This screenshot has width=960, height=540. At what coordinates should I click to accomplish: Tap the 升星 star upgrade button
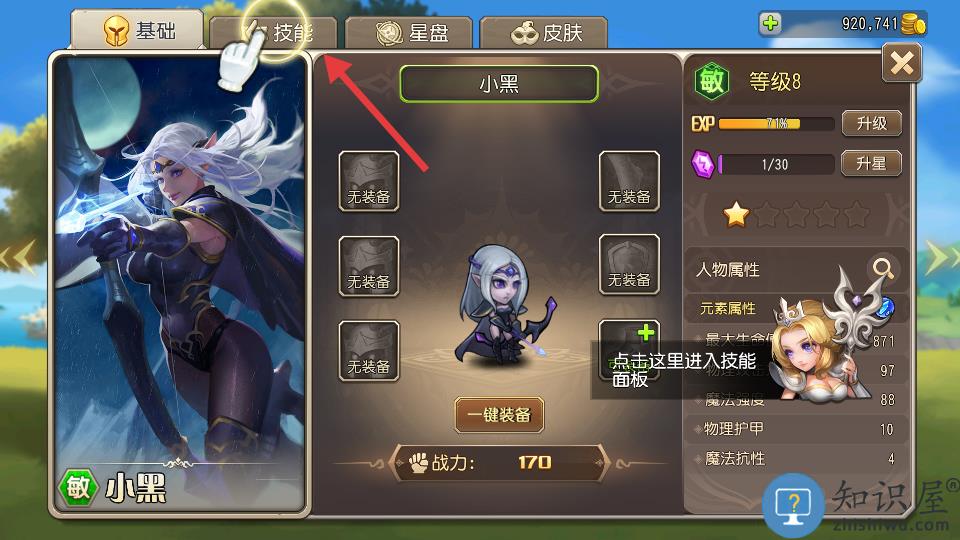tap(871, 163)
